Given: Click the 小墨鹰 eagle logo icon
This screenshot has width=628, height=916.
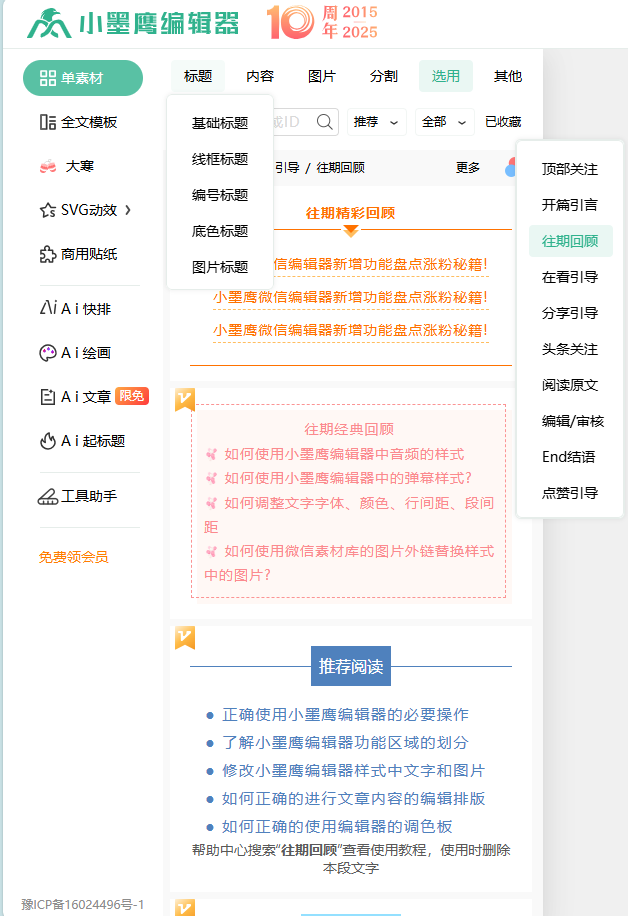Looking at the screenshot, I should tap(49, 24).
